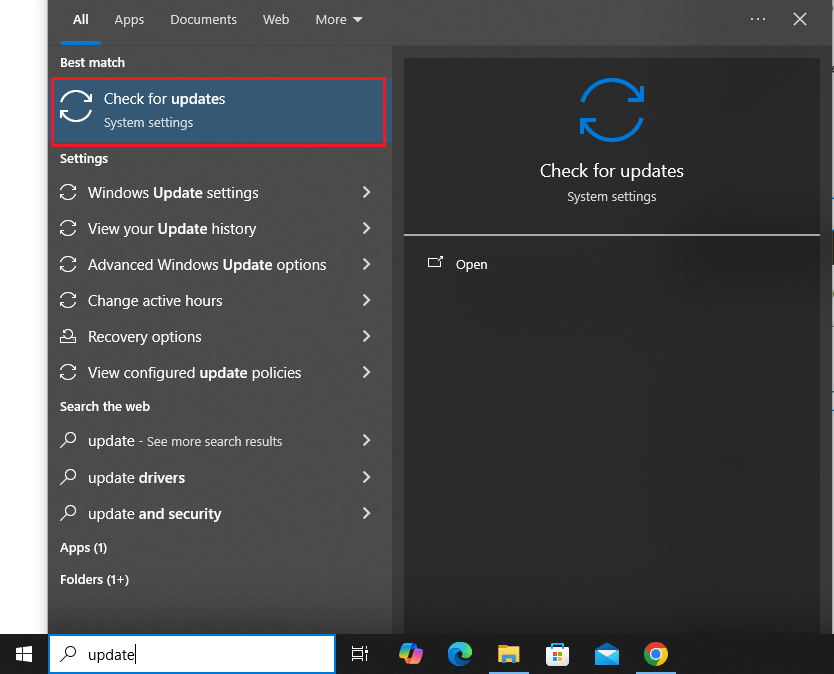This screenshot has height=674, width=834.
Task: Expand arrow next to Recovery options
Action: [x=366, y=336]
